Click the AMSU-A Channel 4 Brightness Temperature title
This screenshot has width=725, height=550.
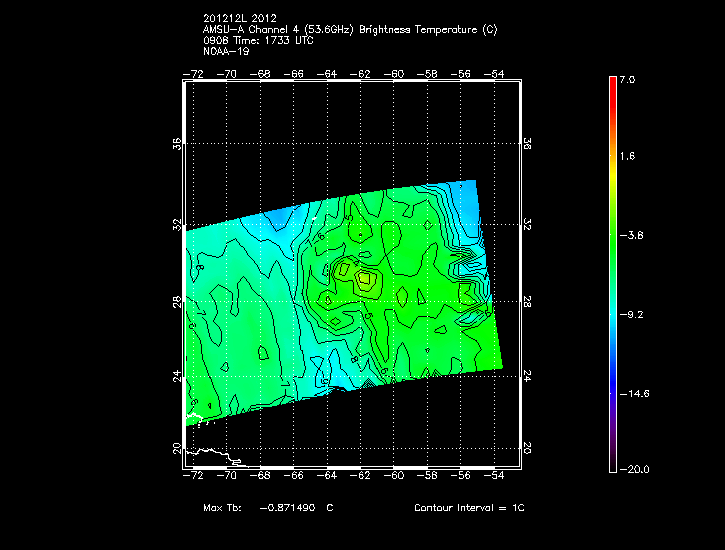[349, 30]
